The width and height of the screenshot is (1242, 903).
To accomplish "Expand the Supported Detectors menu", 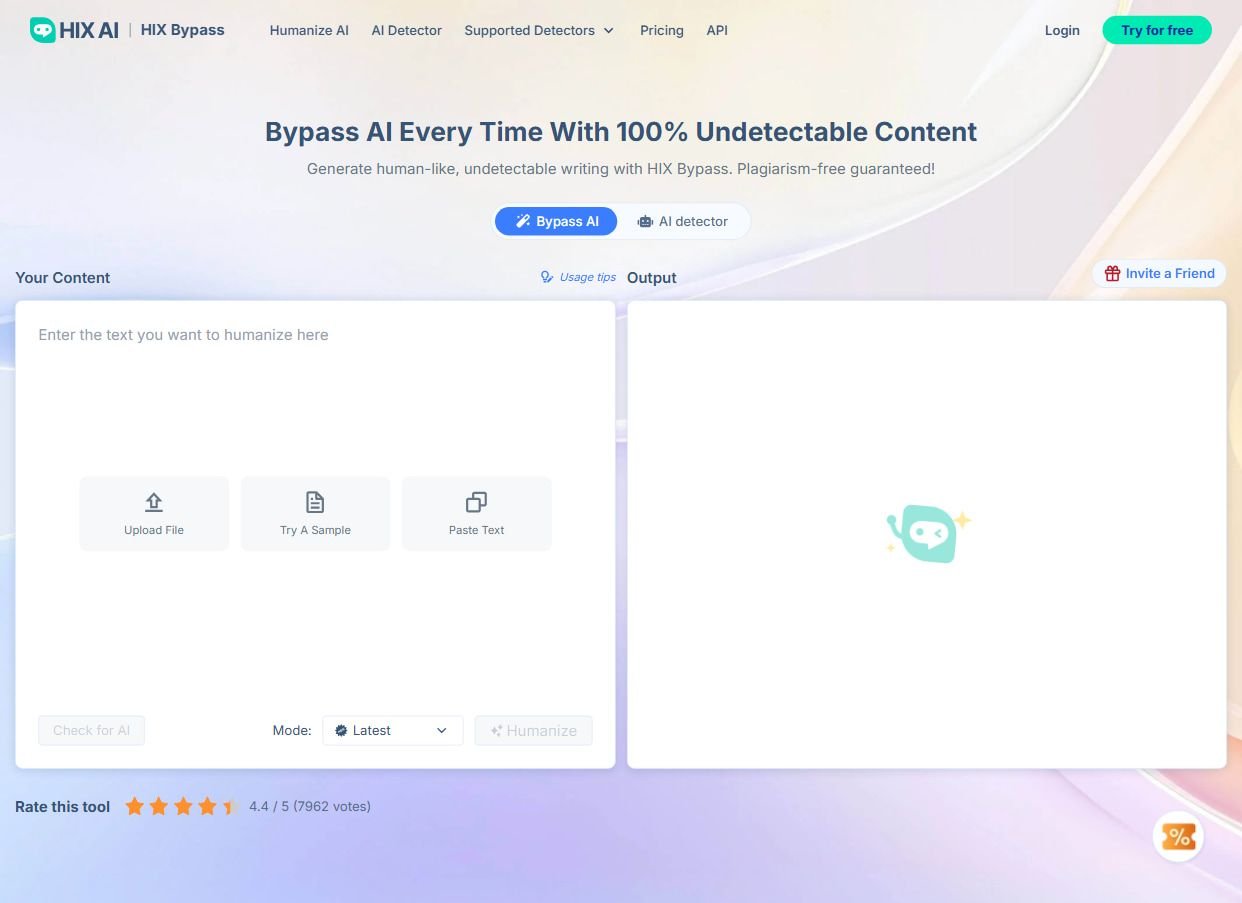I will [x=538, y=30].
